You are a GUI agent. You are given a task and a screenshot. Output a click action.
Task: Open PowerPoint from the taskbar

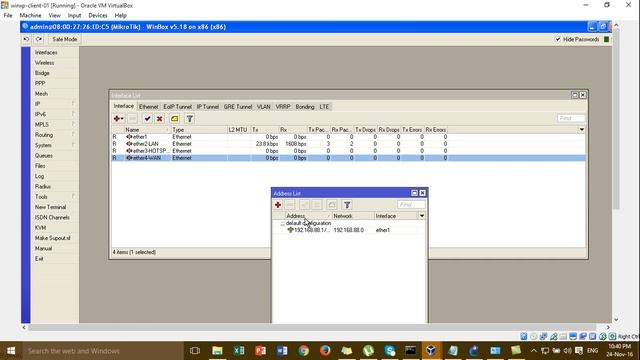coord(260,351)
